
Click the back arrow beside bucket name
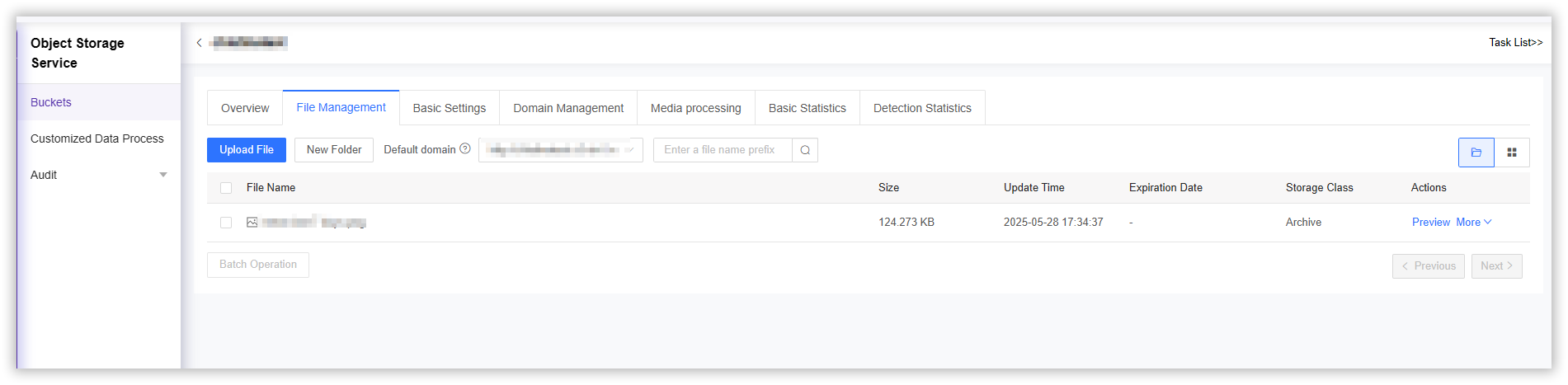(x=199, y=43)
